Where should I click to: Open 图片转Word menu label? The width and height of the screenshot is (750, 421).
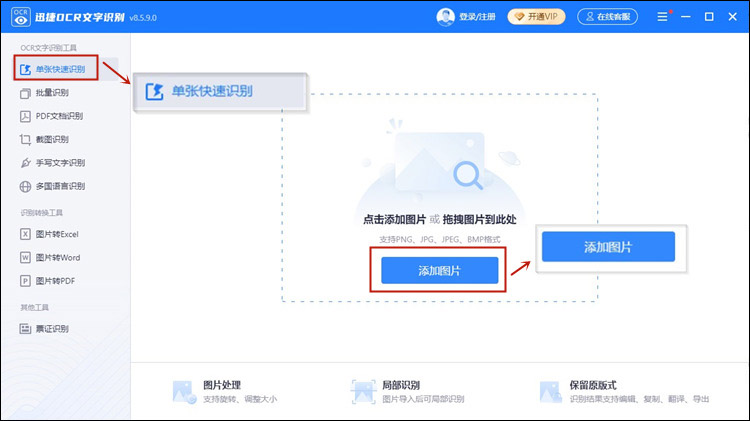[58, 257]
